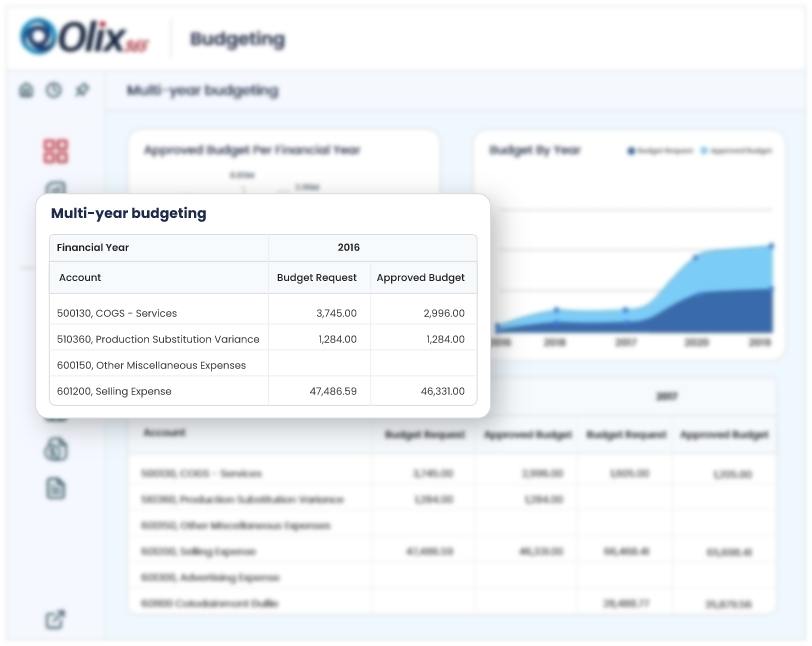Select the 500130, COGS - Services account row

coord(117,313)
